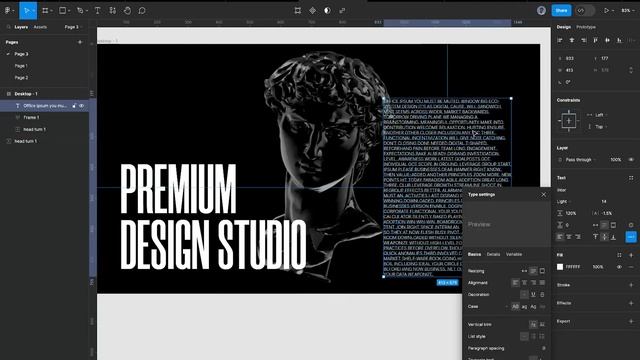Select Page 1 in Pages list
The width and height of the screenshot is (640, 360).
(x=21, y=66)
